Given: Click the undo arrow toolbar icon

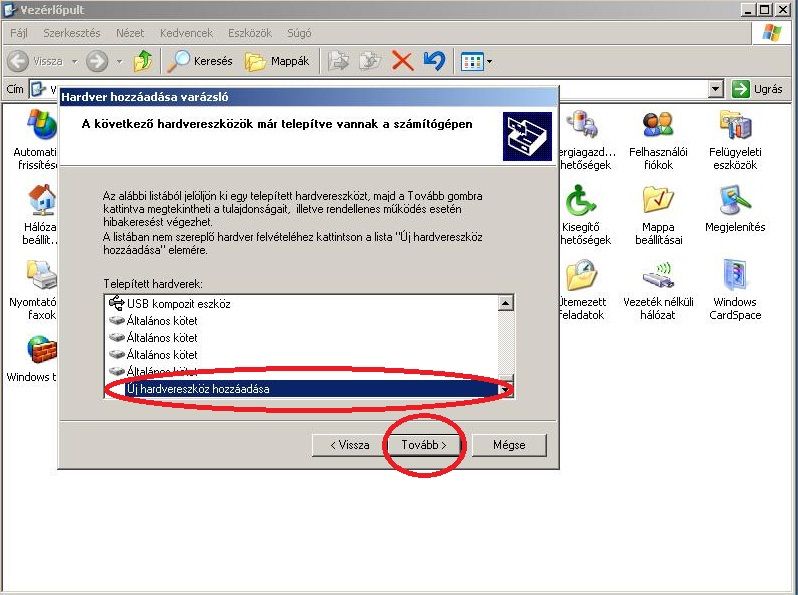Looking at the screenshot, I should pyautogui.click(x=434, y=61).
